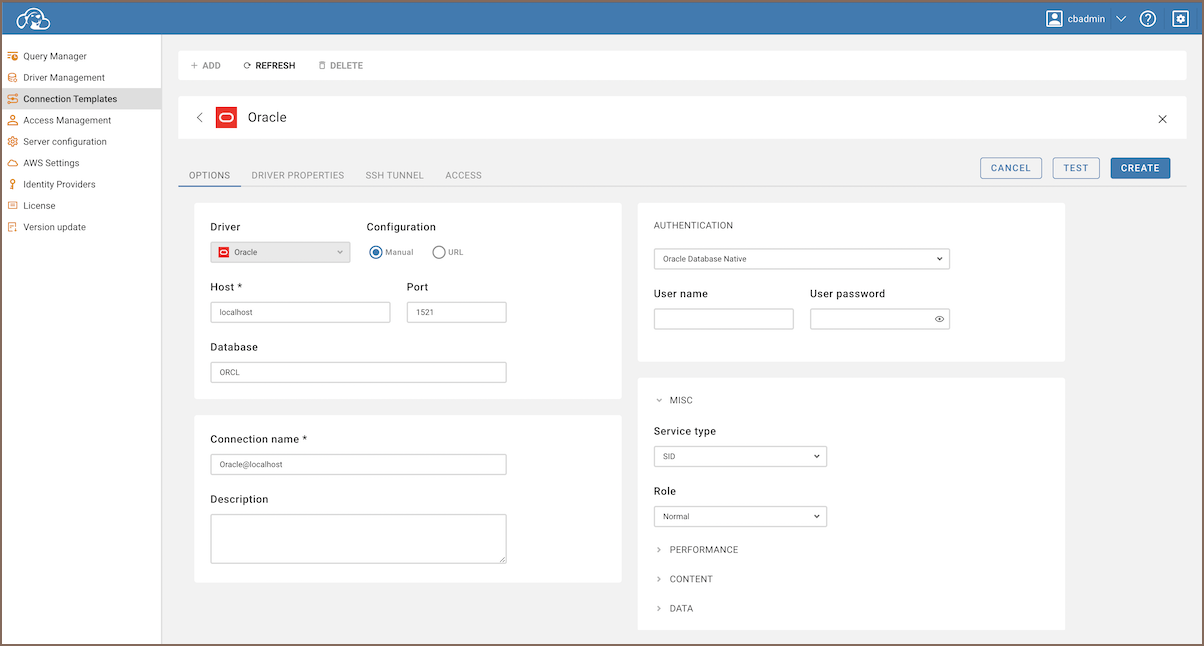Reveal the user password text
Screen dimensions: 1204x646
tap(938, 318)
